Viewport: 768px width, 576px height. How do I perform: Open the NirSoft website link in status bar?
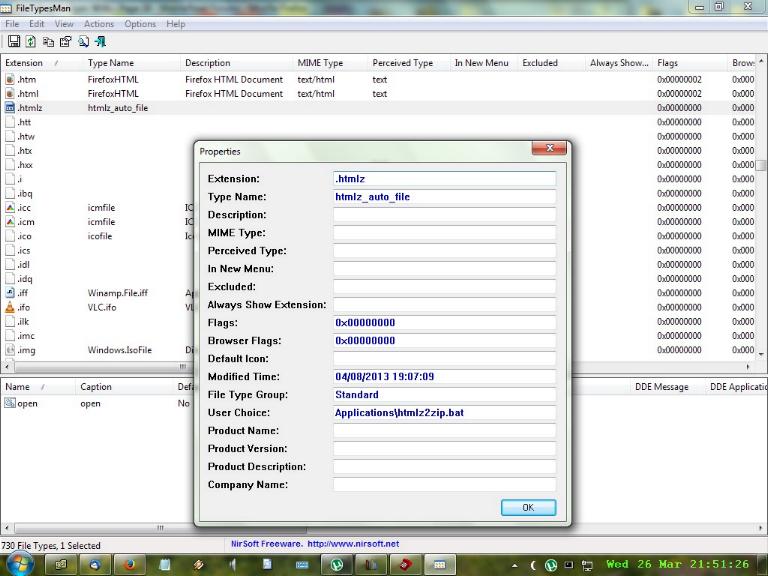pos(353,544)
